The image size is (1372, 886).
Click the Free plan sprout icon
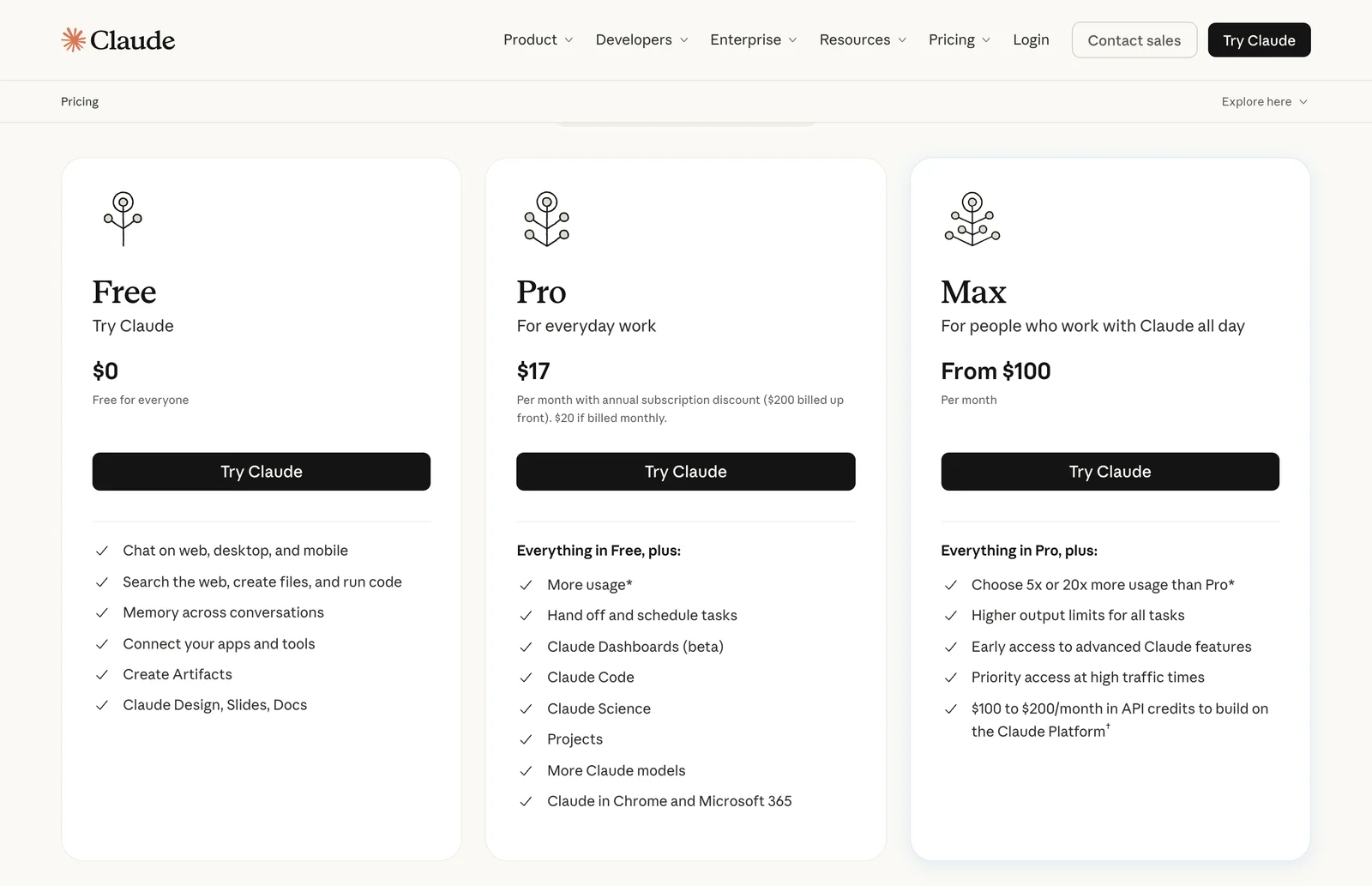123,219
